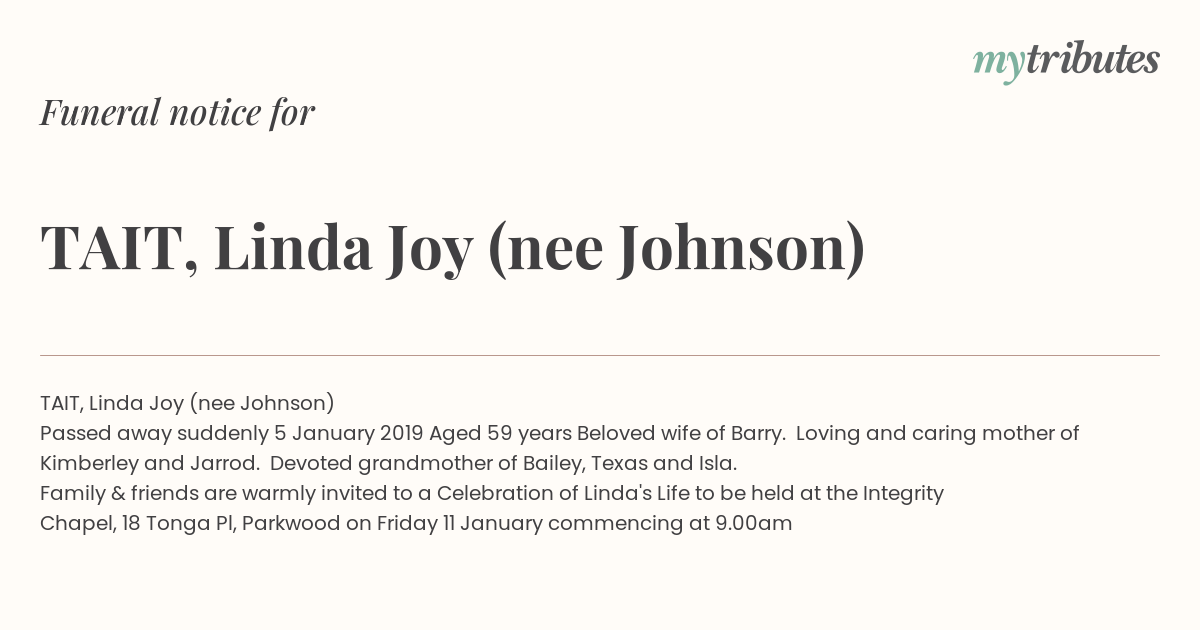This screenshot has width=1200, height=630.
Task: Click the text "Loving and caring mother of"
Action: tap(938, 434)
